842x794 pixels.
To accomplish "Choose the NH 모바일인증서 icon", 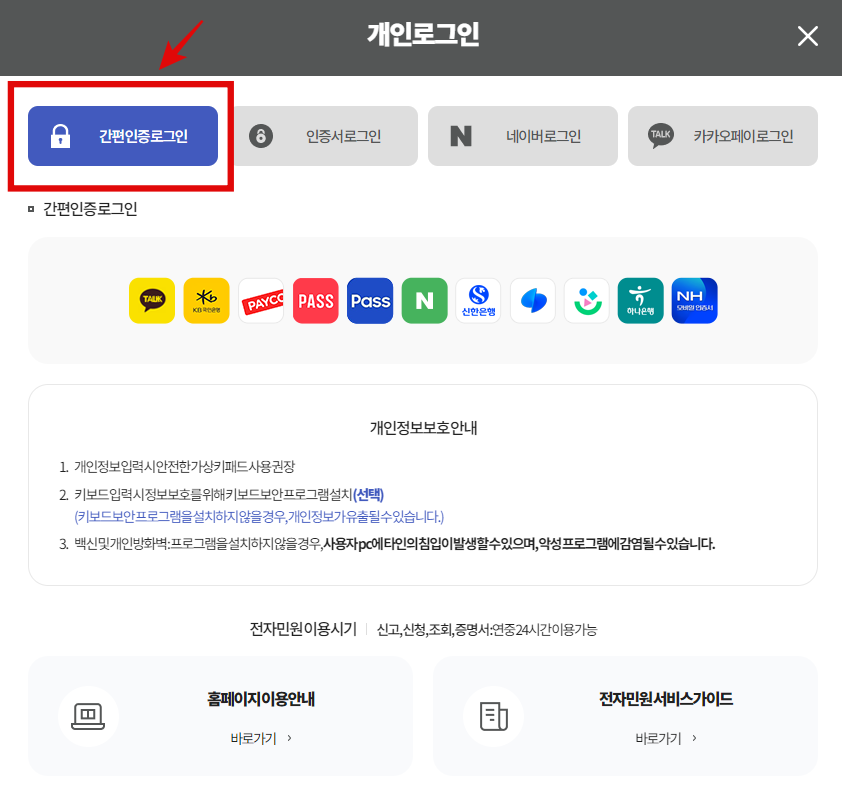I will click(694, 300).
